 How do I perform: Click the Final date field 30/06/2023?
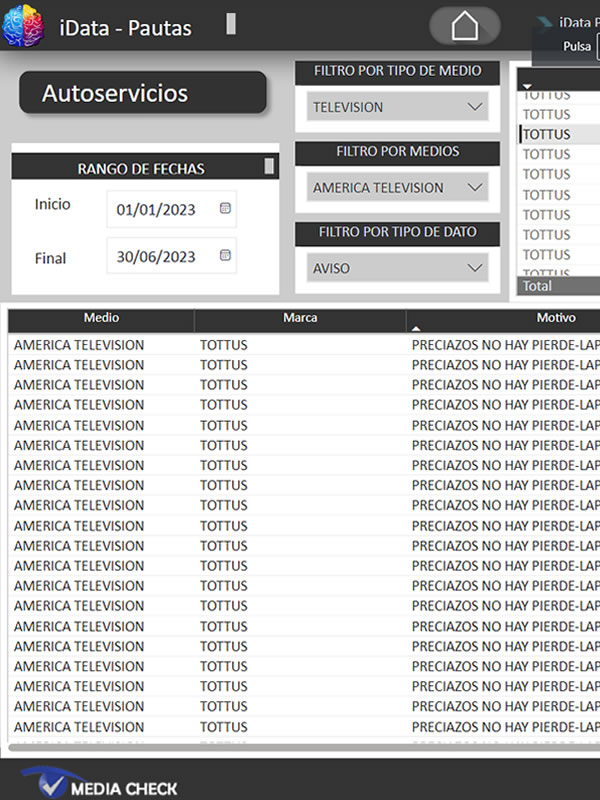click(171, 256)
